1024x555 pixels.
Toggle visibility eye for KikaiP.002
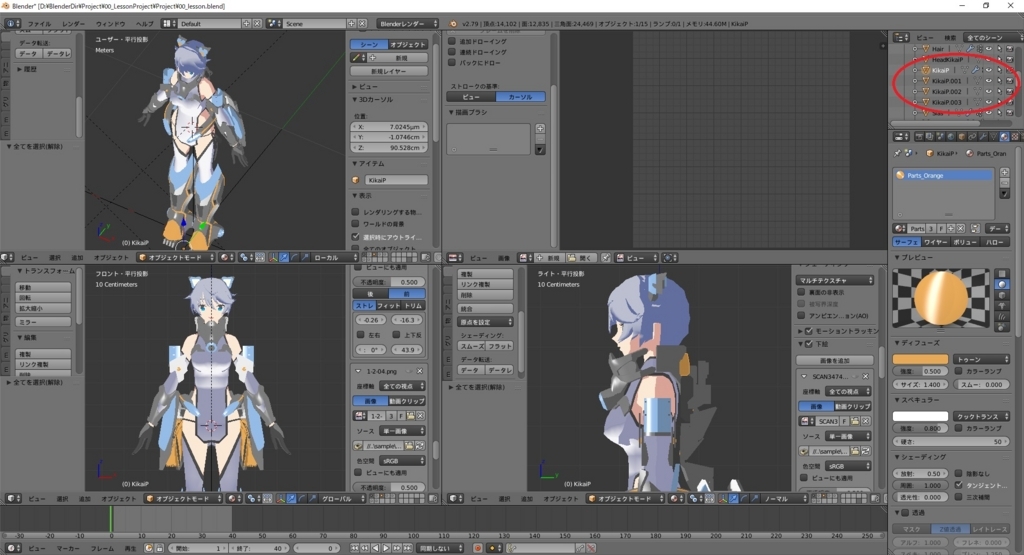(x=989, y=91)
